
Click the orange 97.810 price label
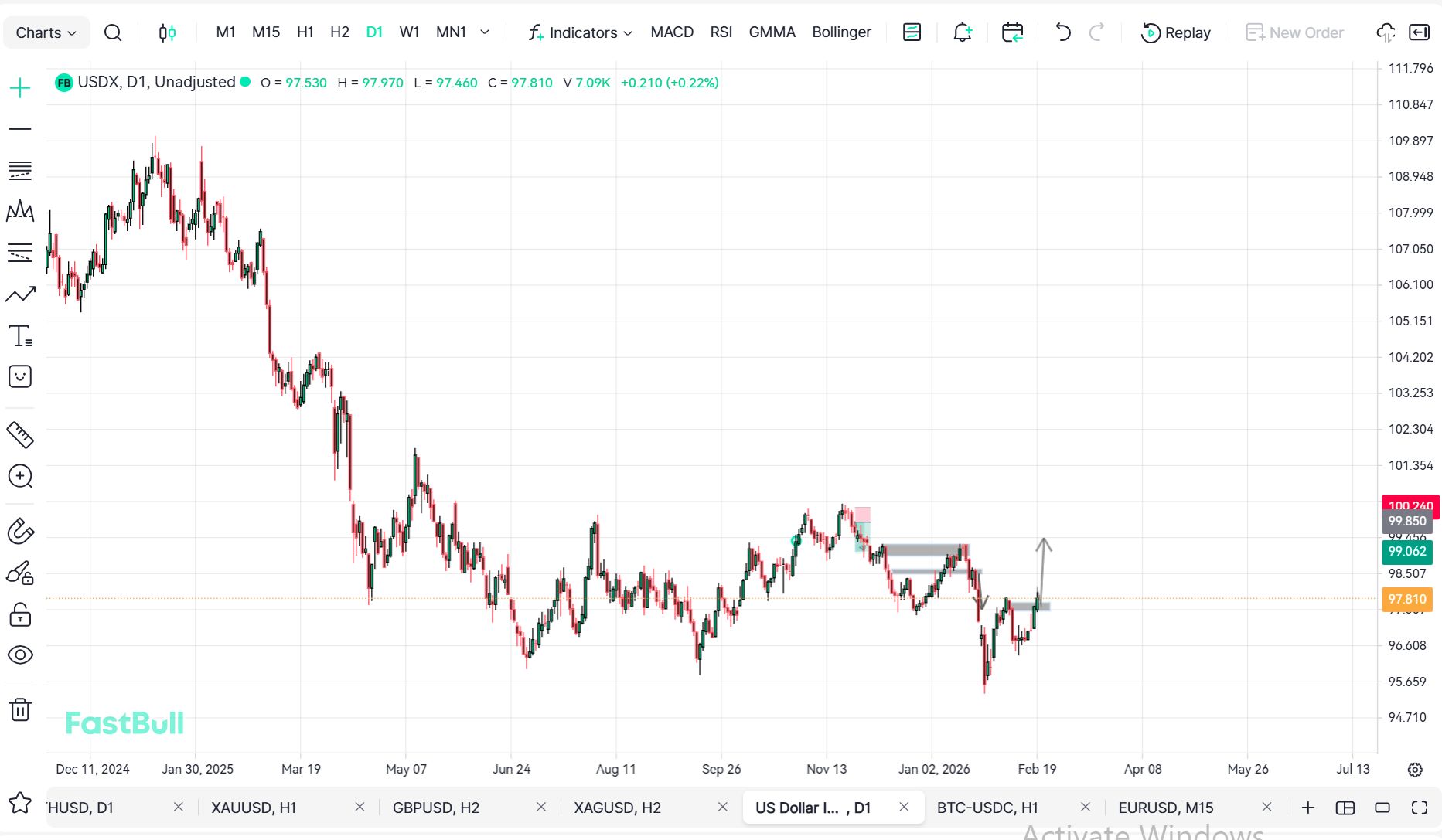[x=1406, y=599]
